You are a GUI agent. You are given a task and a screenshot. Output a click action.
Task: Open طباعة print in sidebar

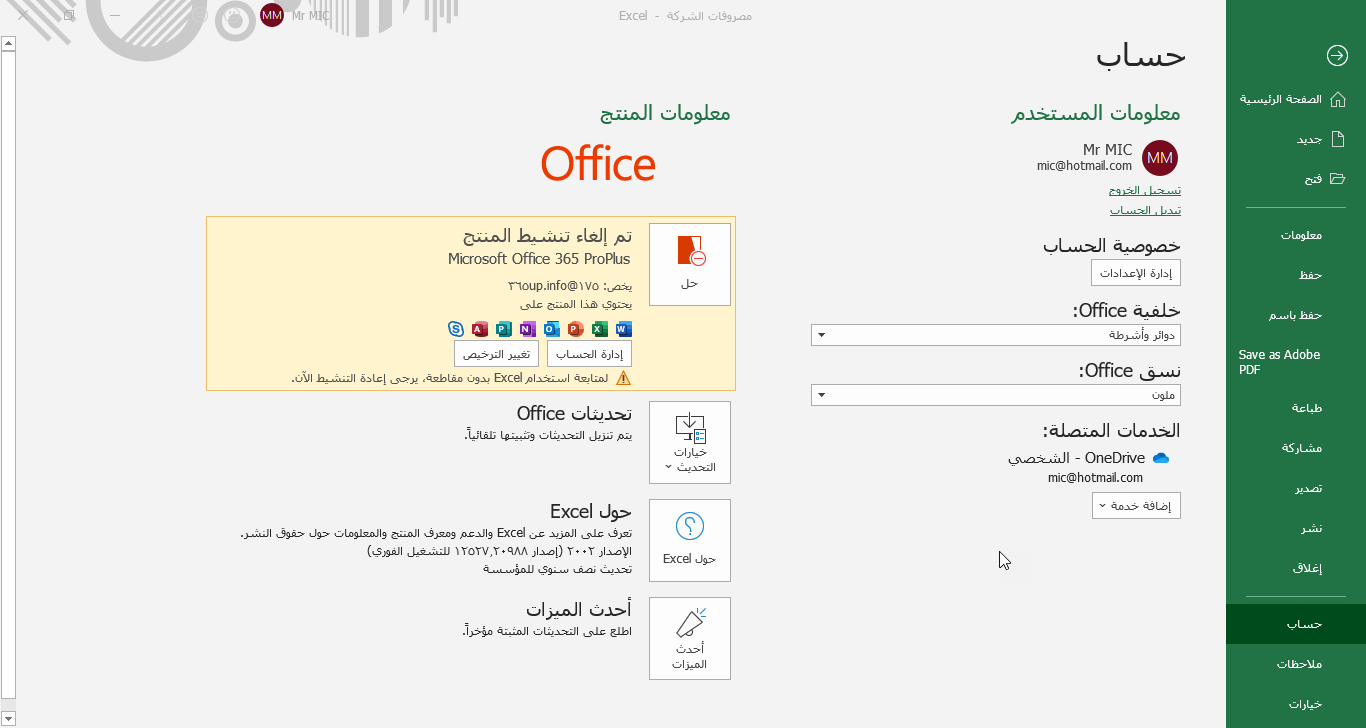[1296, 408]
